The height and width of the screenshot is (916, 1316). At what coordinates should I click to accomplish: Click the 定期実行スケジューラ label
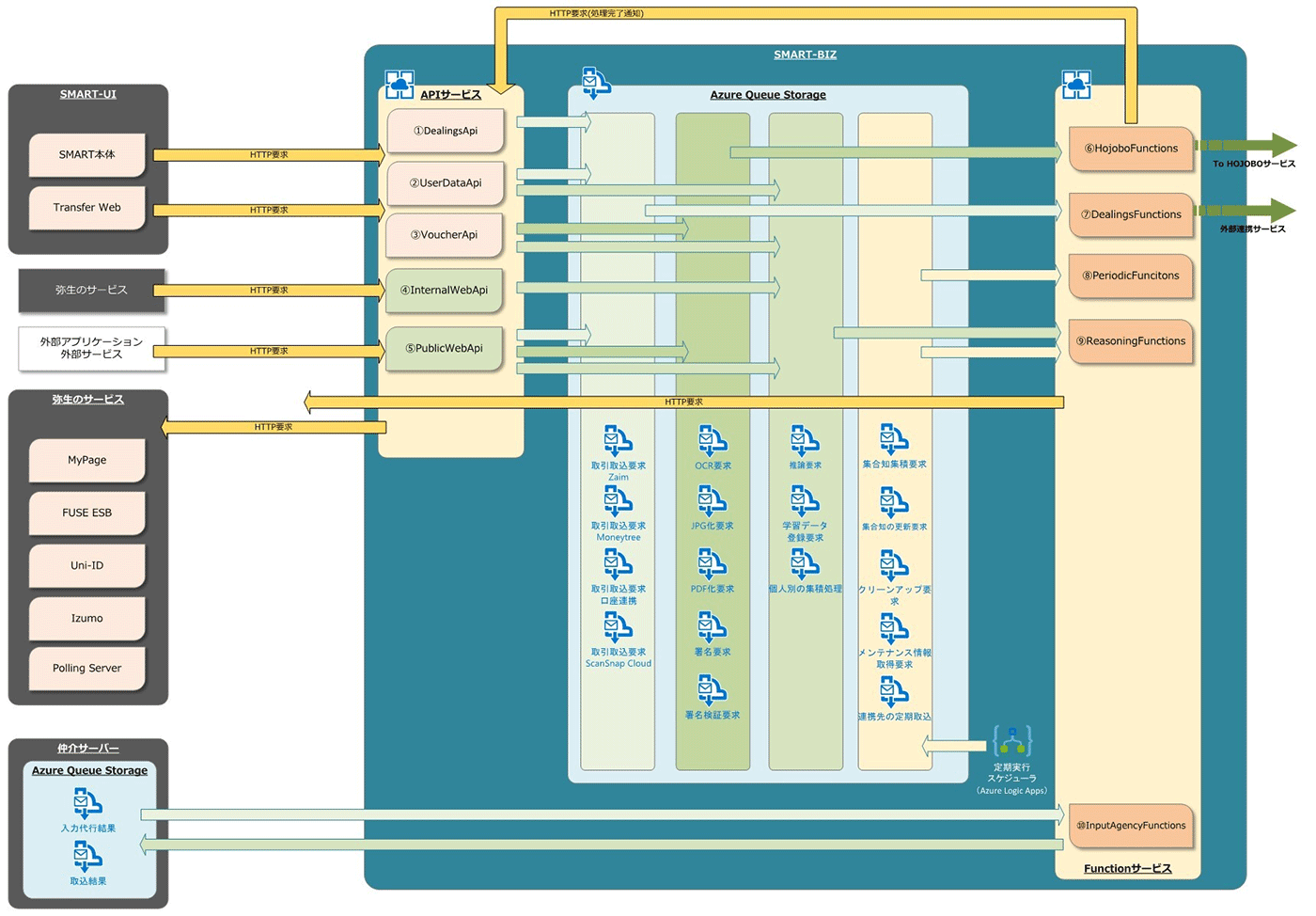pyautogui.click(x=1011, y=773)
